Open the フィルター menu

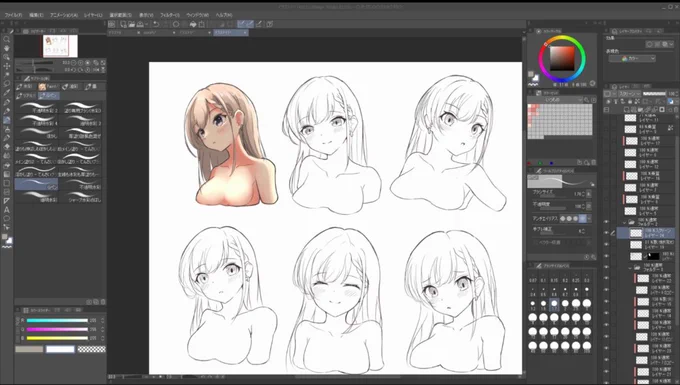click(170, 15)
